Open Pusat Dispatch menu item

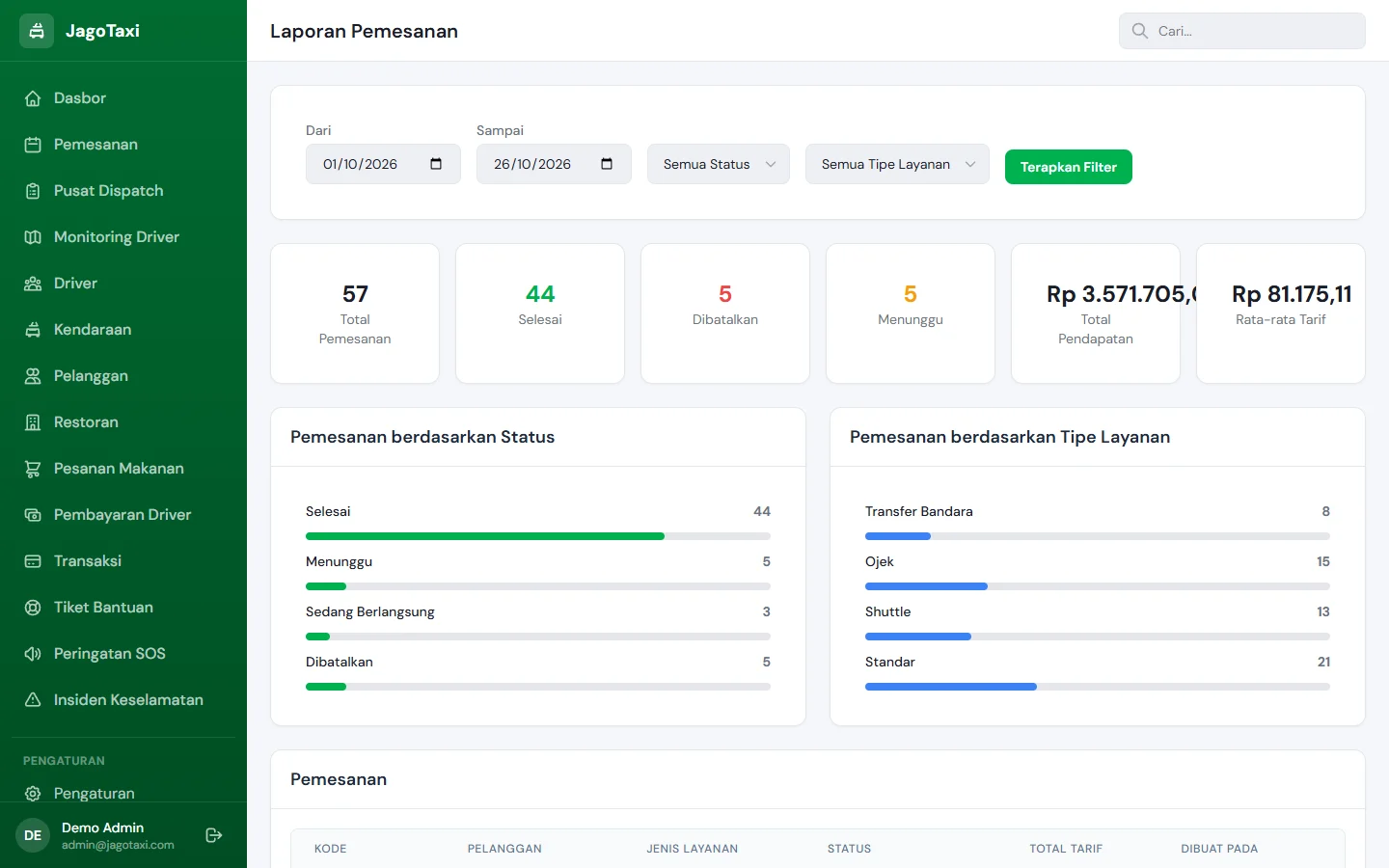[123, 191]
